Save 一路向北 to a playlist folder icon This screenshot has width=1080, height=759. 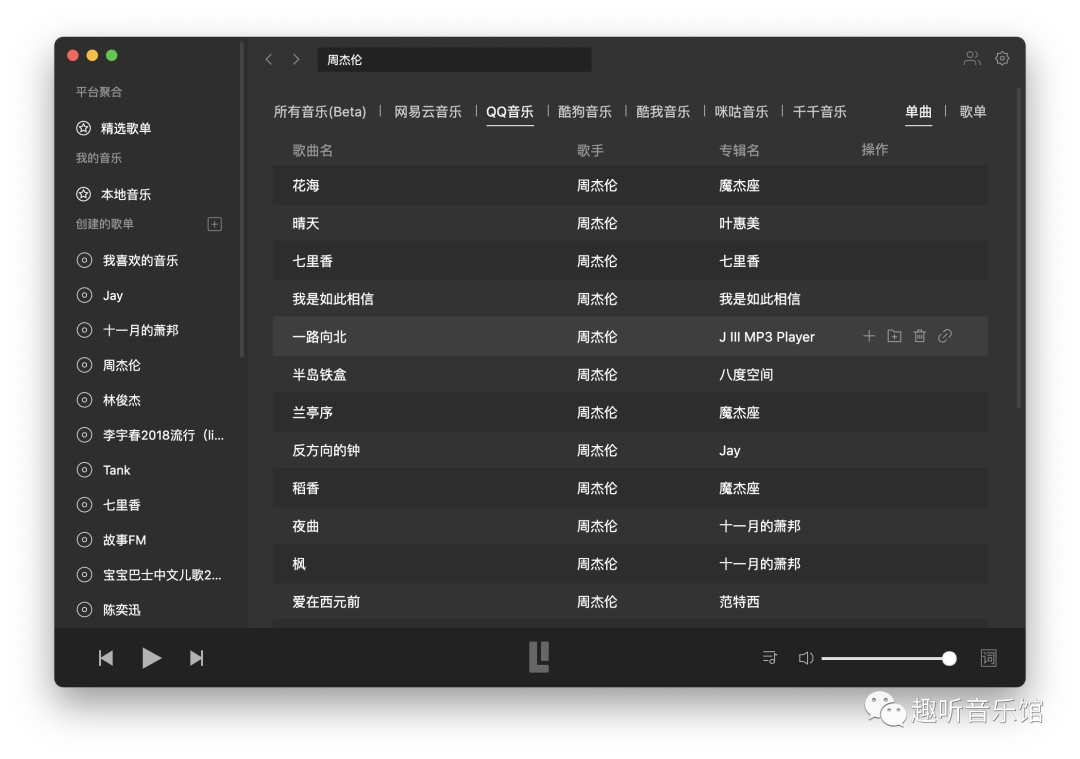pos(894,336)
